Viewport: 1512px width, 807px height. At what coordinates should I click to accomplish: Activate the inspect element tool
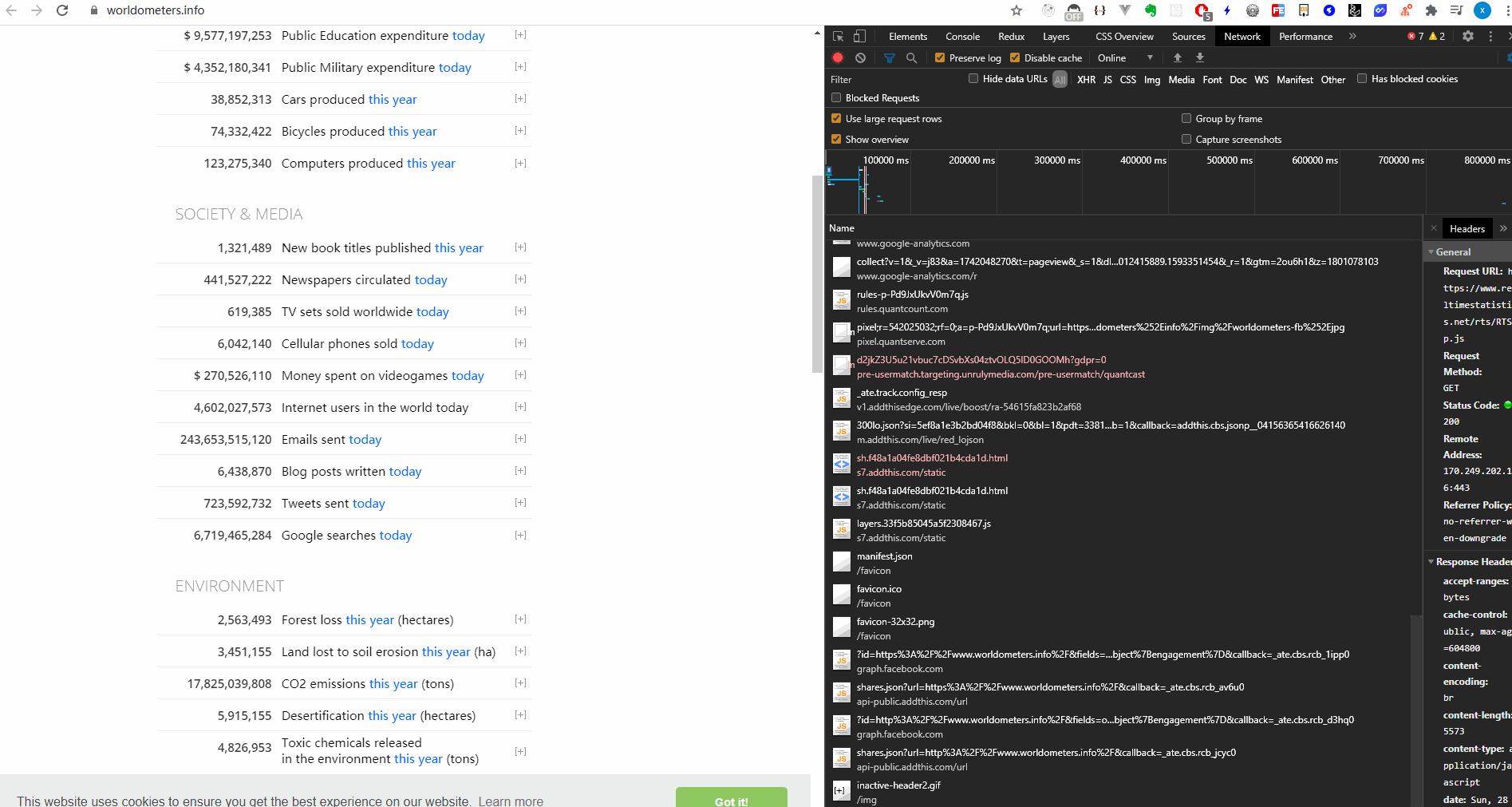(836, 36)
